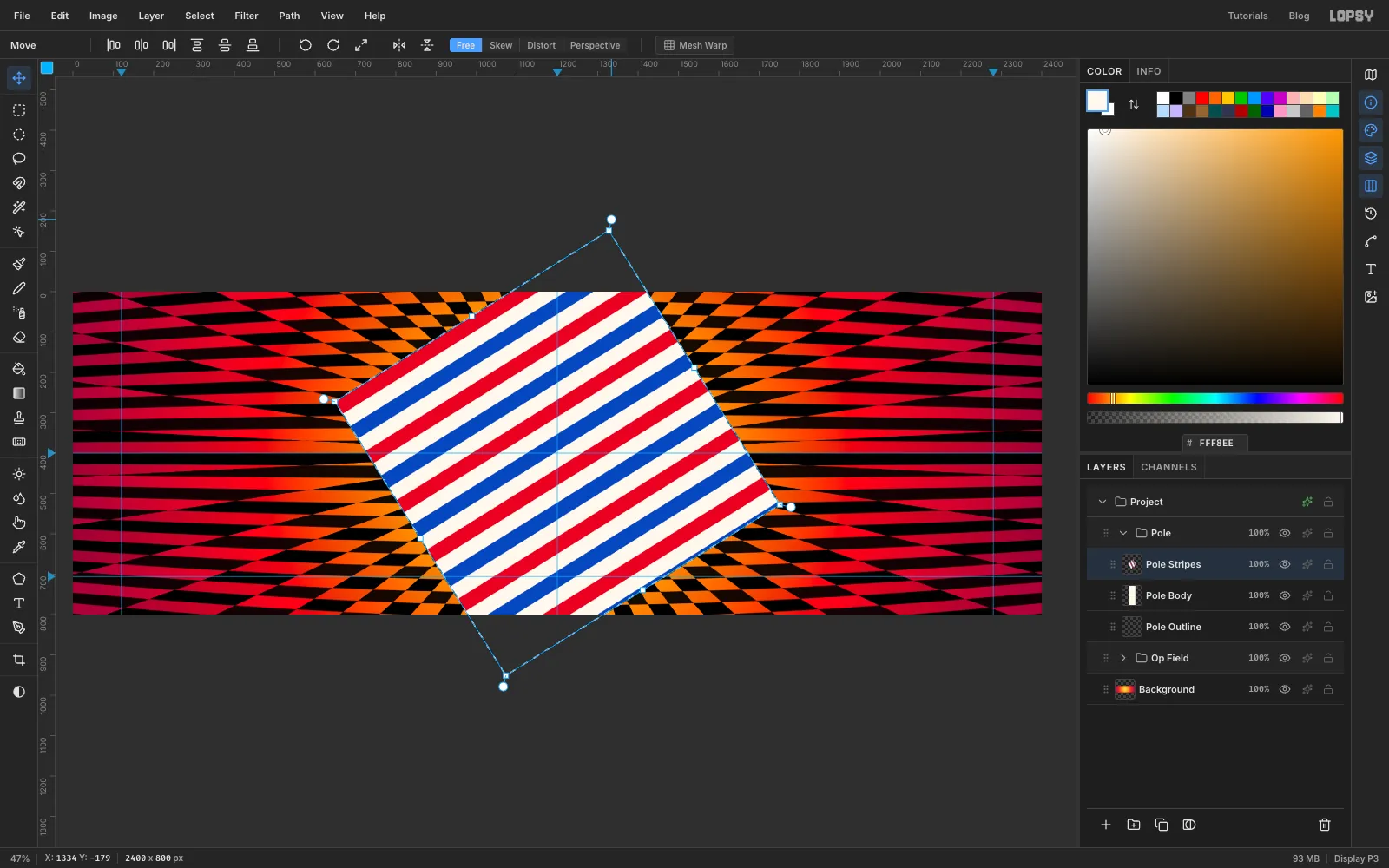Open the History panel icon
This screenshot has height=868, width=1389.
1371,214
